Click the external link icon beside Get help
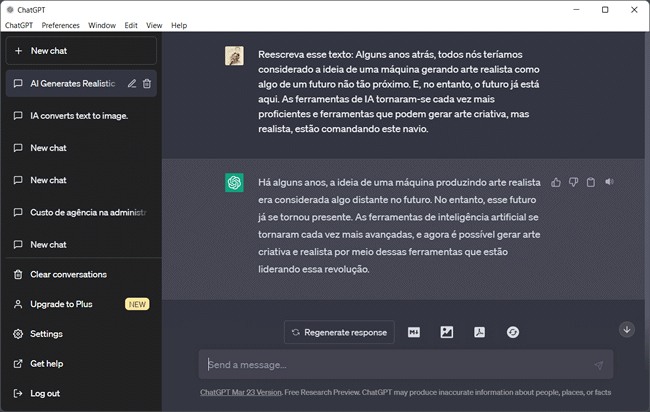 (x=18, y=364)
